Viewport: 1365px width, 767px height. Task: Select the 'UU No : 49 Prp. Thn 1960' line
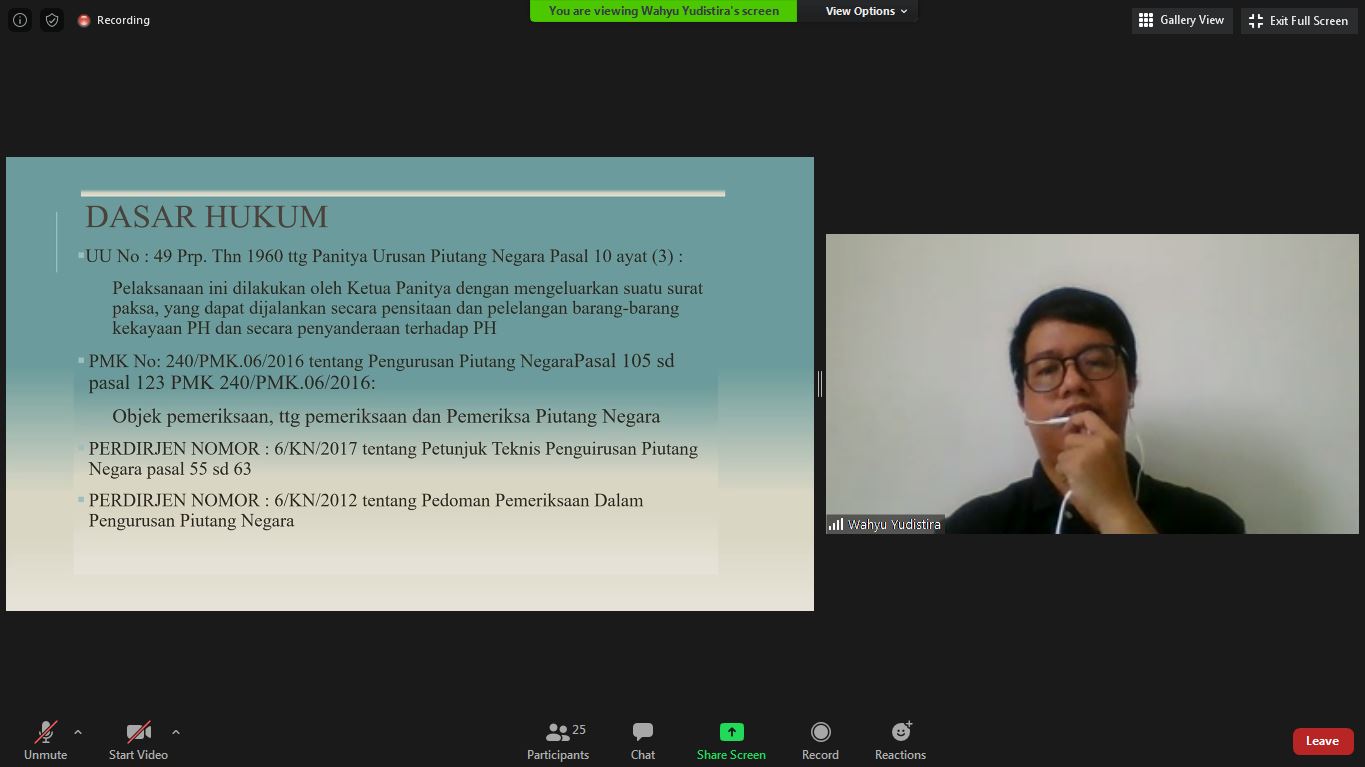tap(384, 256)
